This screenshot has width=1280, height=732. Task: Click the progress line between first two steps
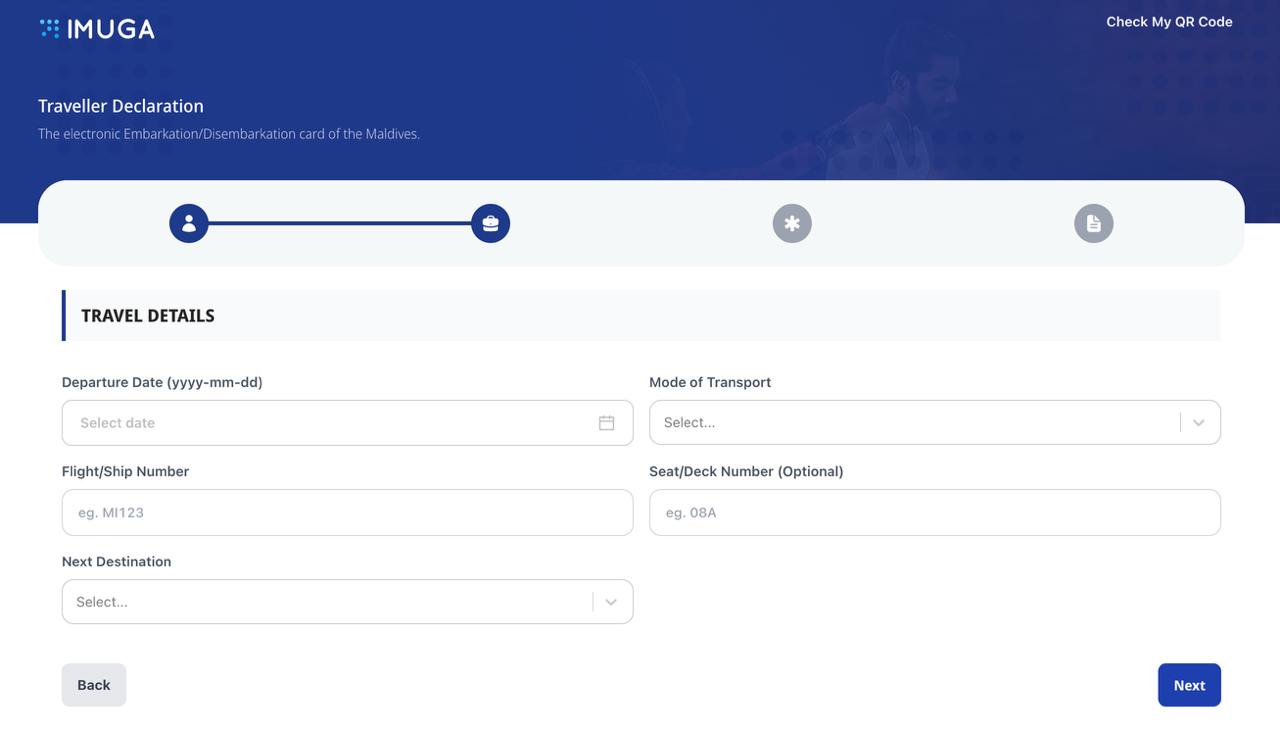(340, 223)
